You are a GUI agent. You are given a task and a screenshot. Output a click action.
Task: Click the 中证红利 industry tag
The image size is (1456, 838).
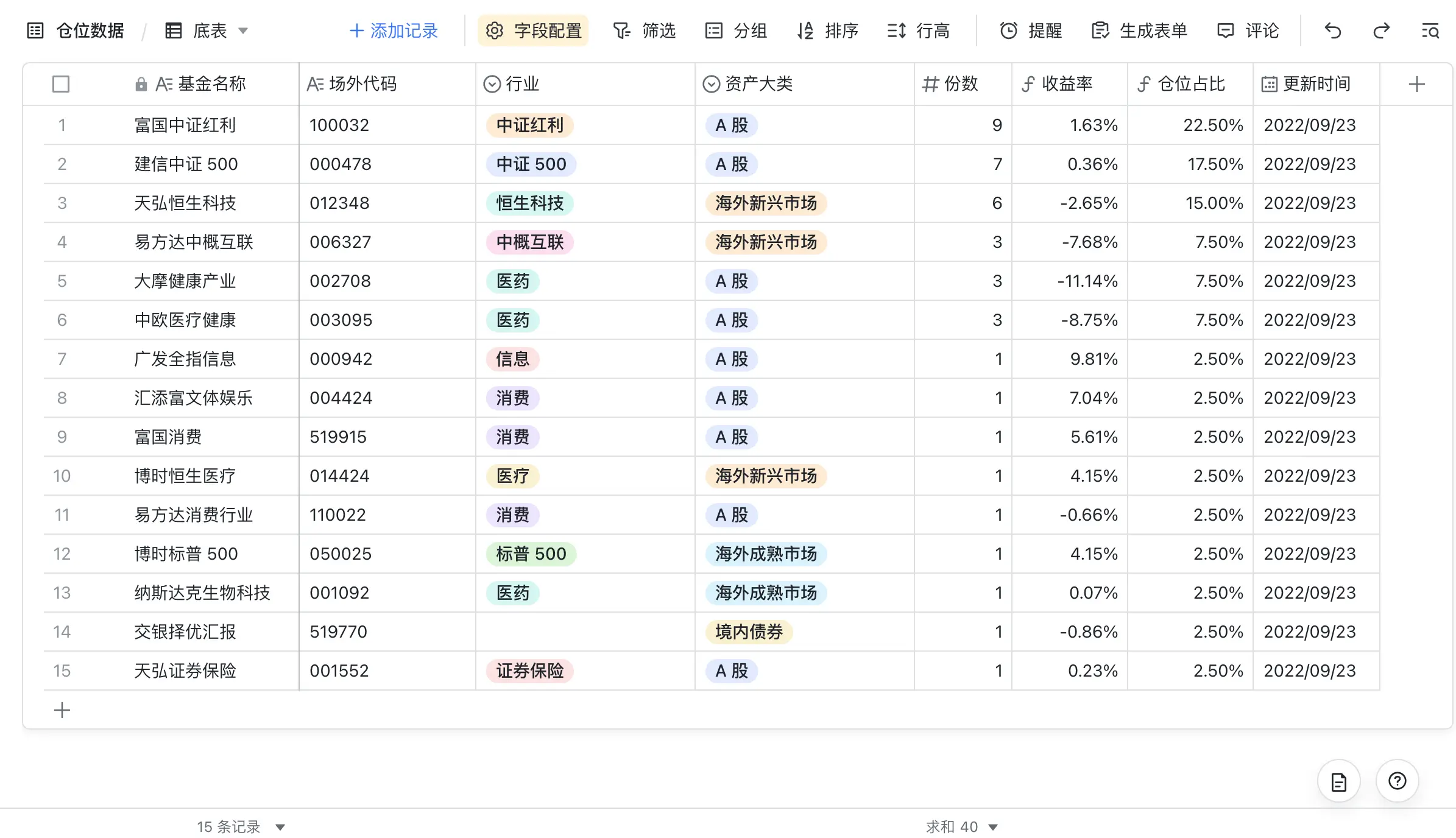529,125
